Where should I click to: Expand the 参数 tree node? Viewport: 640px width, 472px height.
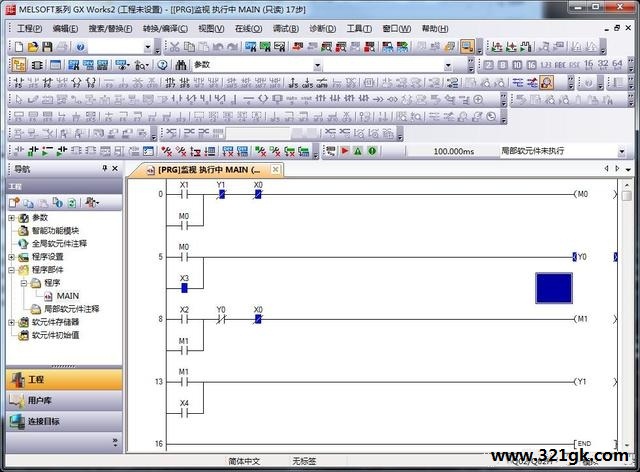click(x=11, y=217)
